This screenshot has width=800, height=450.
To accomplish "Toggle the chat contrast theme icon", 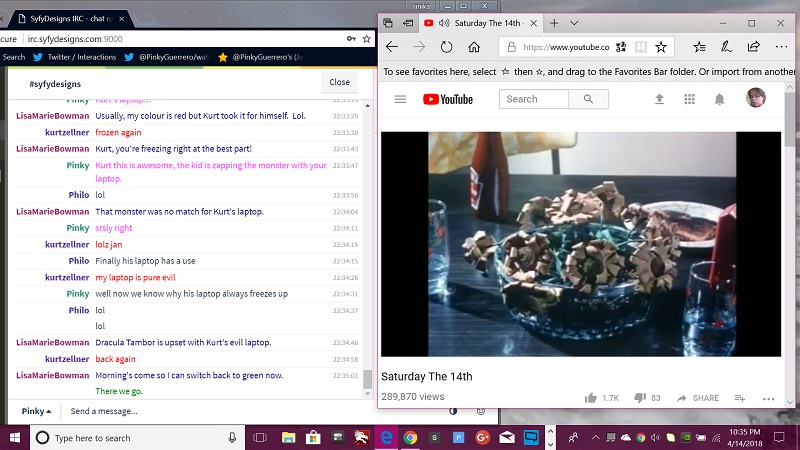I will [x=453, y=411].
